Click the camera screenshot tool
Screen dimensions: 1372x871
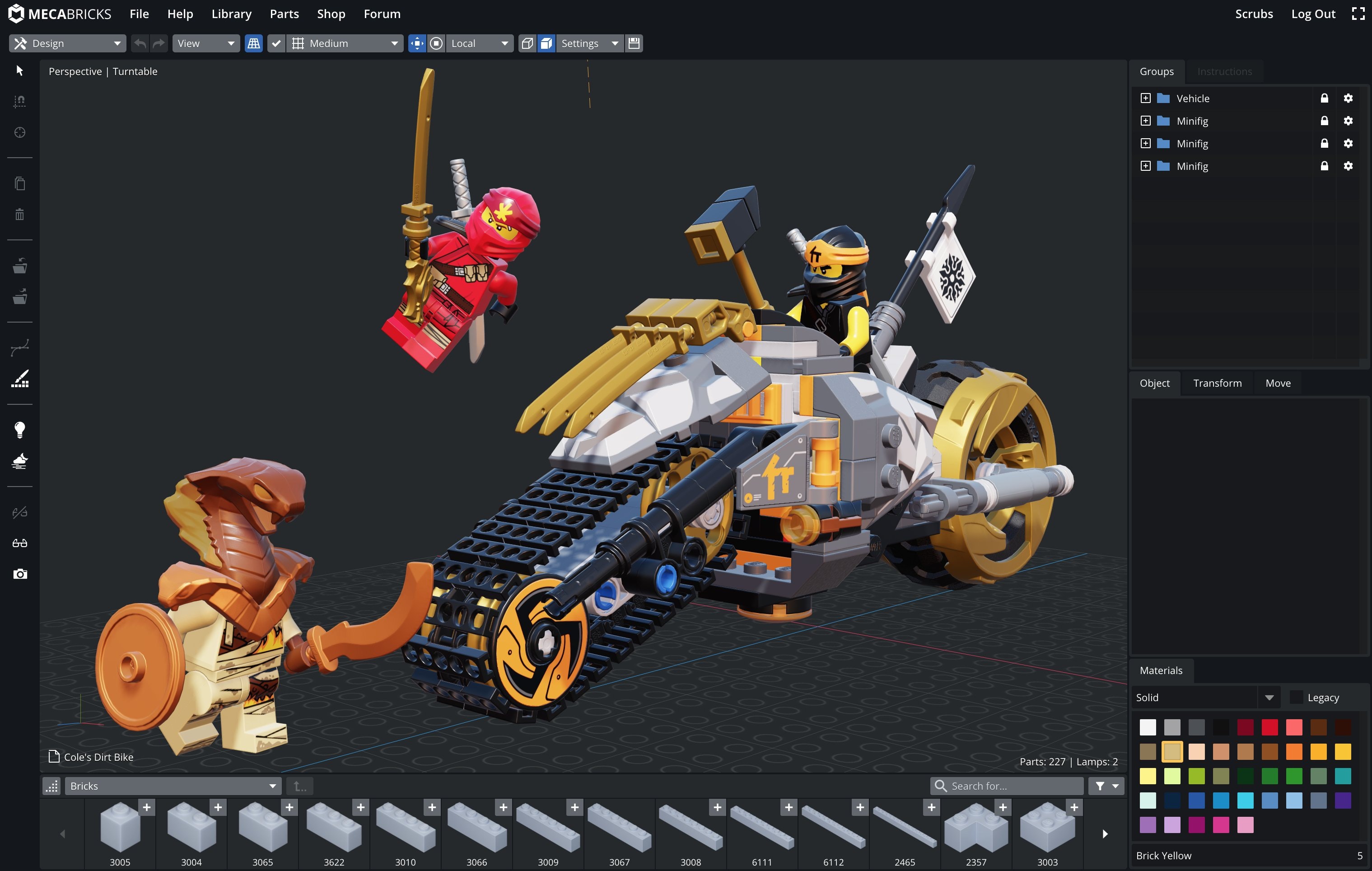[19, 574]
